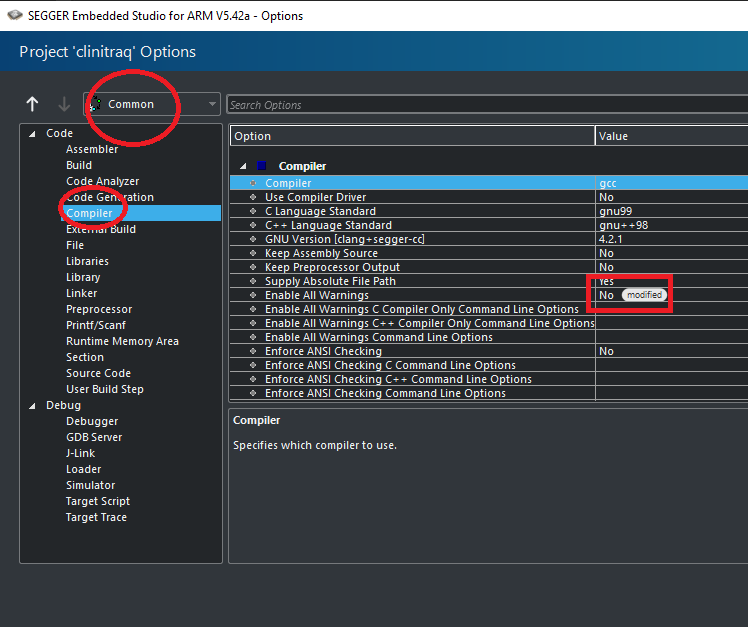Select GNU Version [clang+segger-cc] option row

[x=489, y=239]
